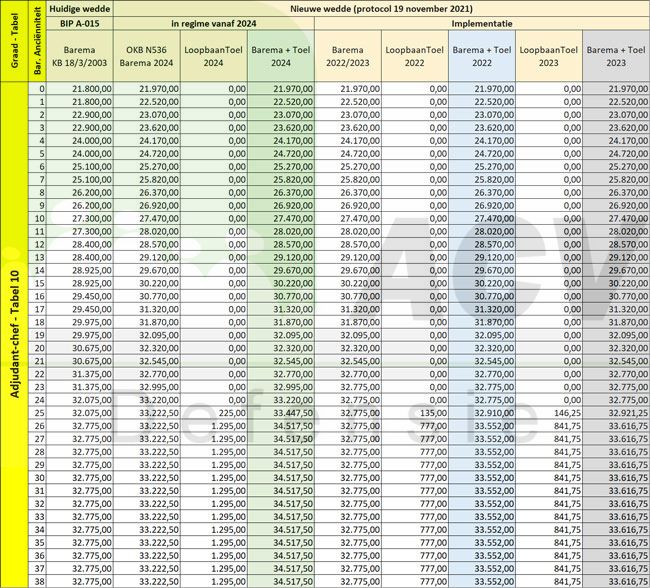Select OKB N536 Barema 2024 value 32.995,00
Screen dimensions: 650x588
pos(147,387)
